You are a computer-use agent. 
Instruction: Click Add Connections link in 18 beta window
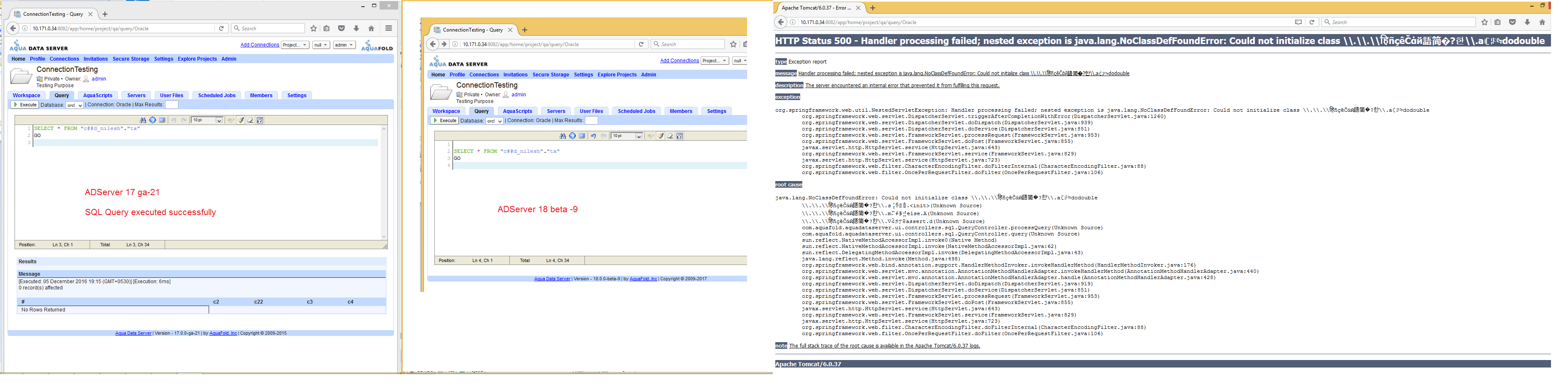[679, 60]
